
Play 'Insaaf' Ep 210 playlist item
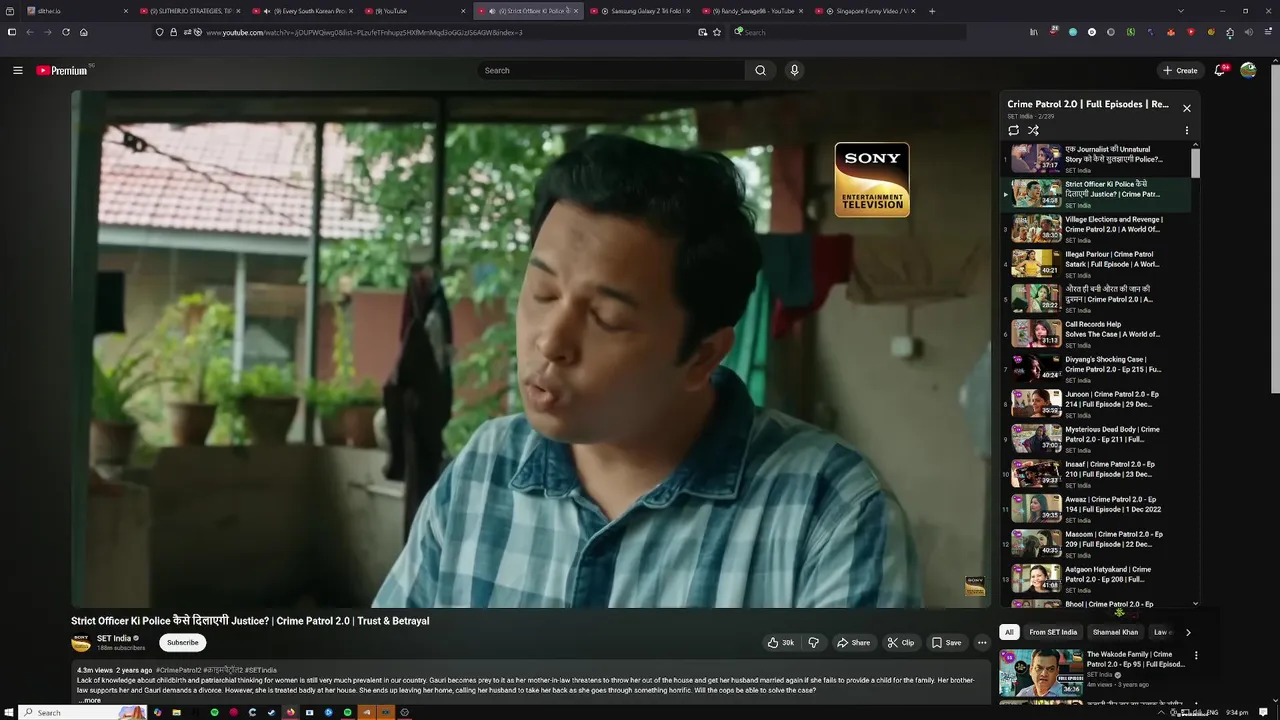pos(1098,474)
